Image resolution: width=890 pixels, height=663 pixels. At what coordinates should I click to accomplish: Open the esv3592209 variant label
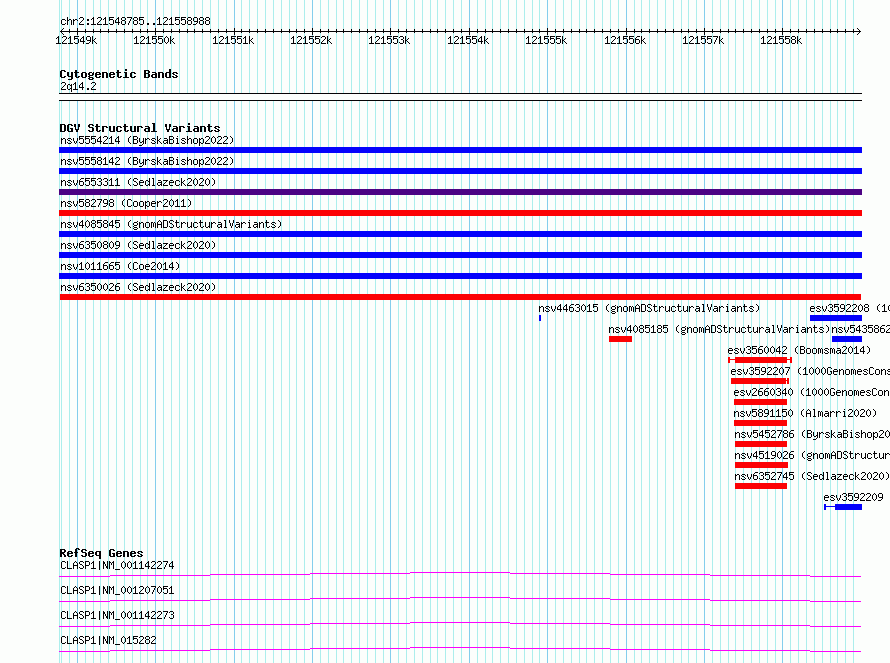coord(853,497)
